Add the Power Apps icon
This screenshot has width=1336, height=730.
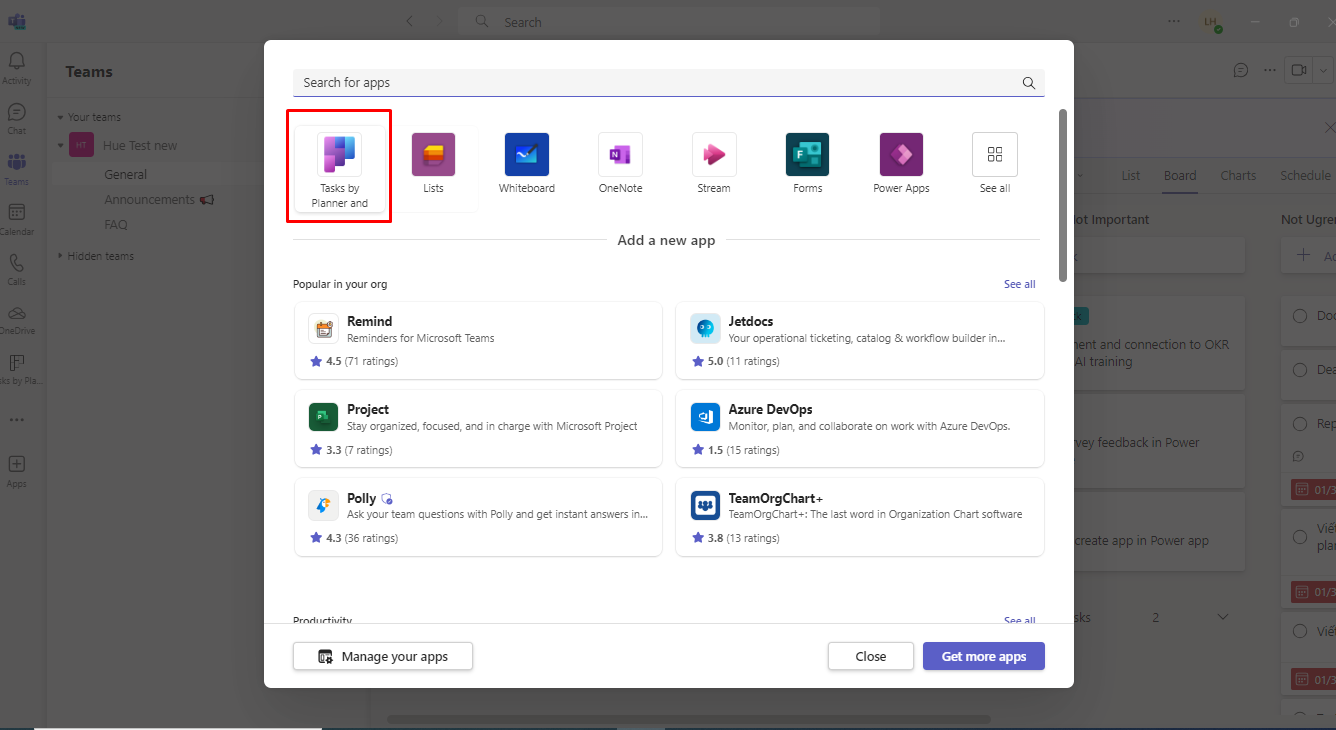pos(901,155)
